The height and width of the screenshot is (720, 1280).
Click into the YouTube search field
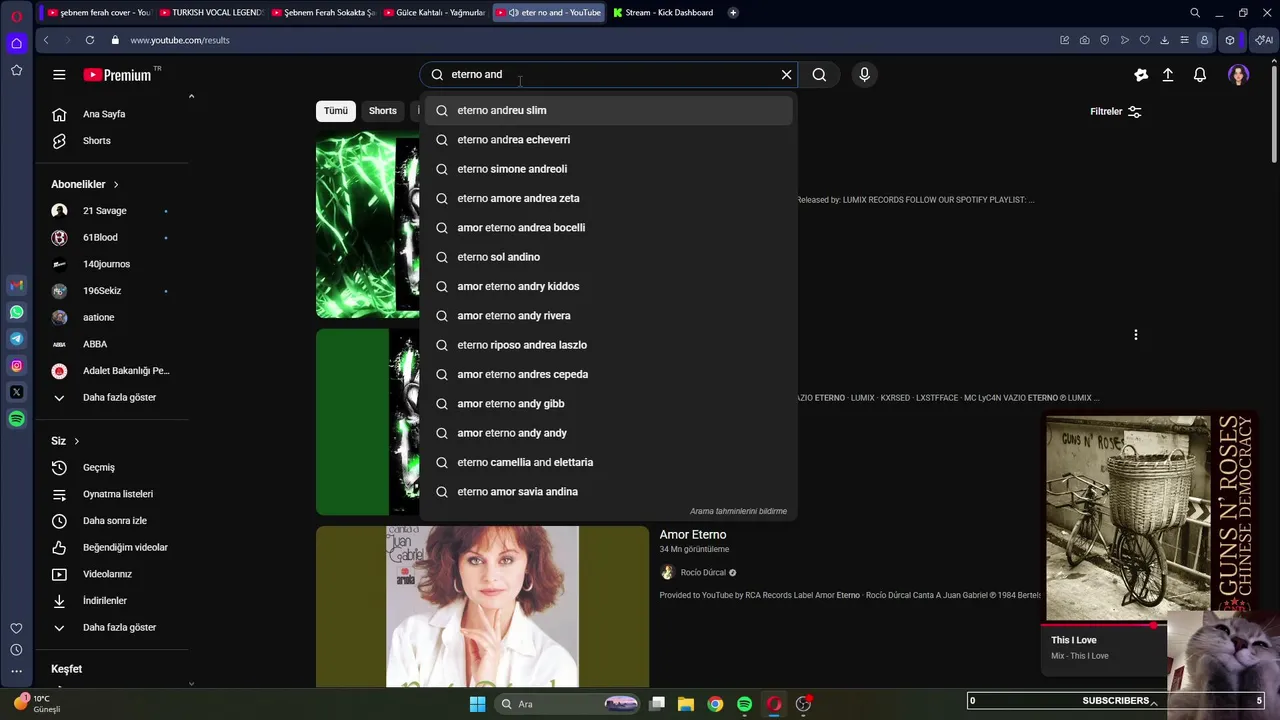tap(610, 74)
